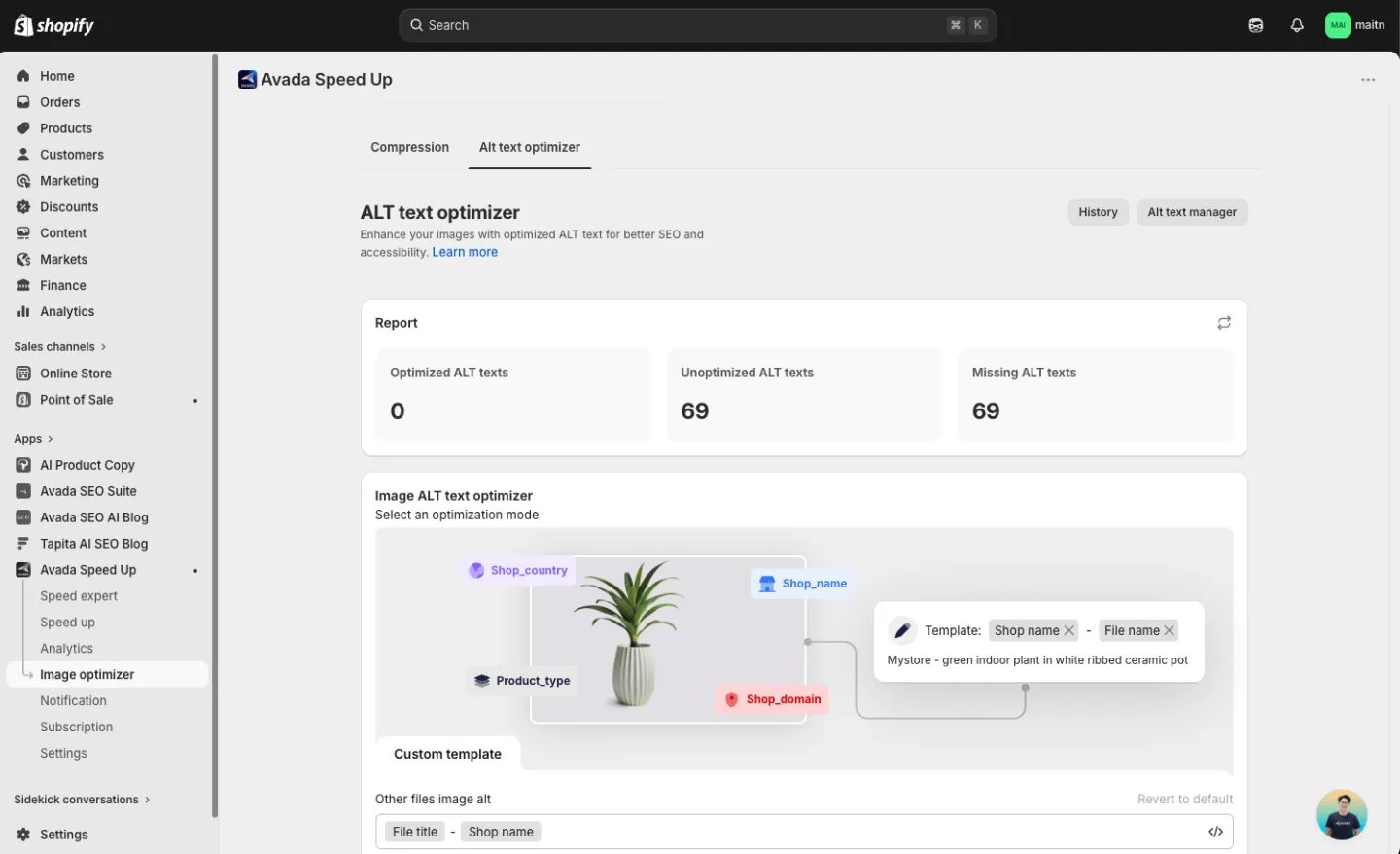Click Revert to default
This screenshot has height=854, width=1400.
pyautogui.click(x=1185, y=799)
